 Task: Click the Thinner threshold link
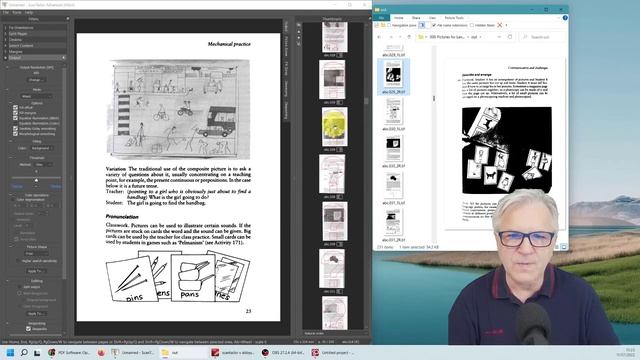(x=17, y=187)
